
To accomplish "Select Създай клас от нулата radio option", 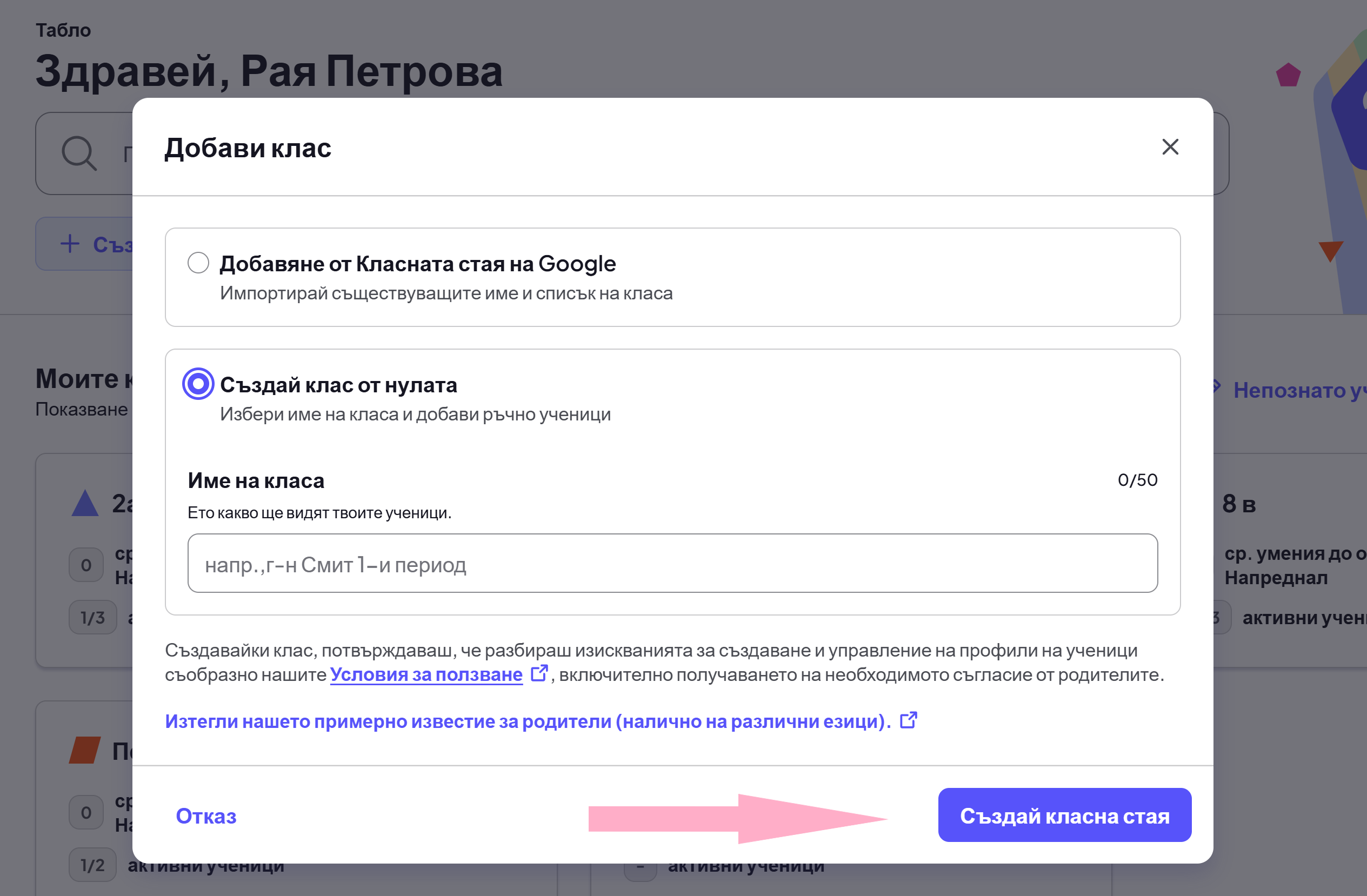I will [198, 384].
